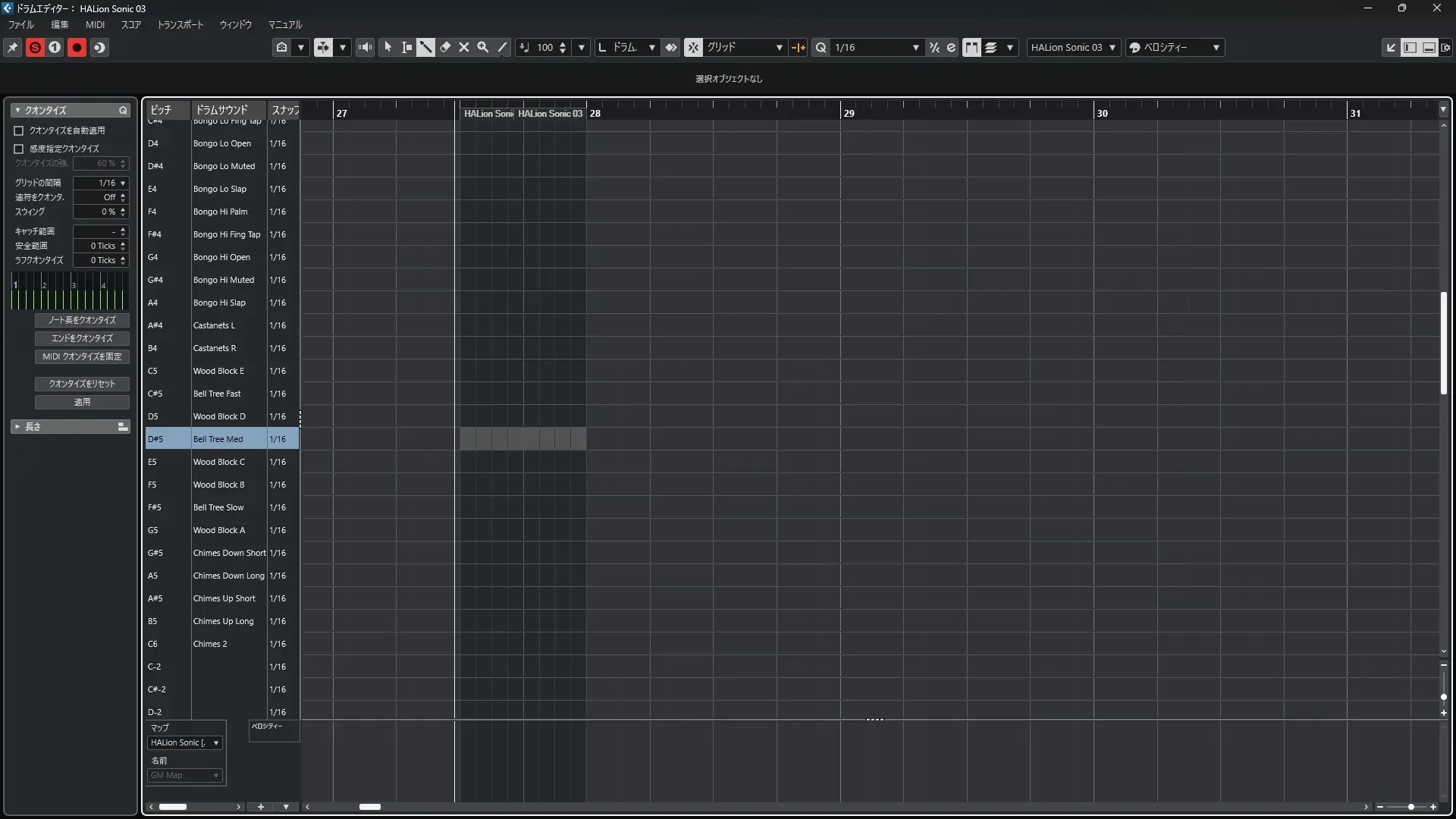1456x819 pixels.
Task: Click ノート長をクオンタイズ button
Action: tap(82, 320)
